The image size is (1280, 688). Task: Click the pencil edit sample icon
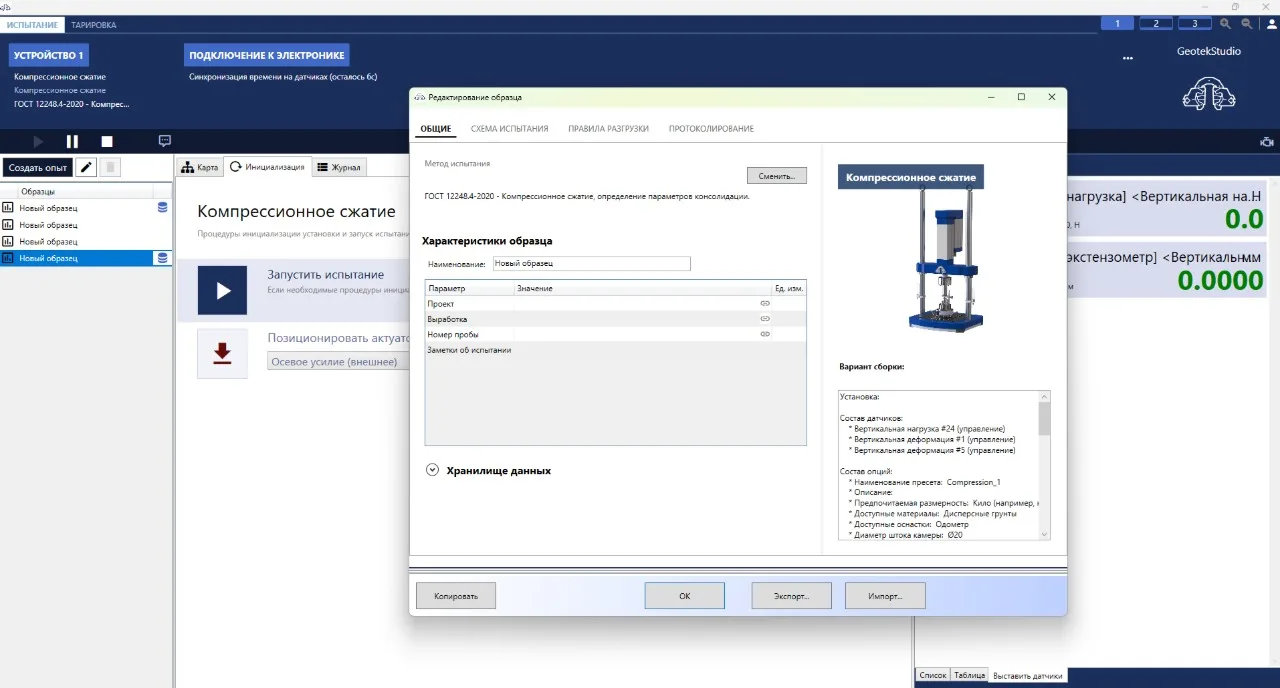point(86,167)
